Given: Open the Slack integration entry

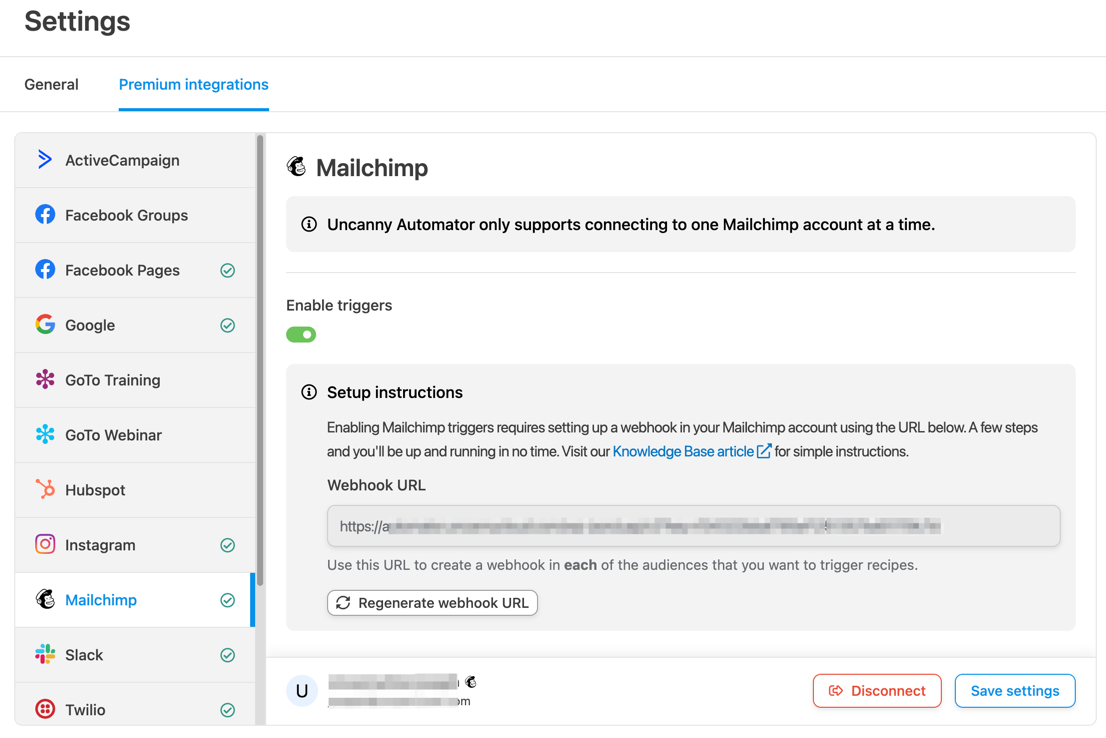Looking at the screenshot, I should 135,655.
